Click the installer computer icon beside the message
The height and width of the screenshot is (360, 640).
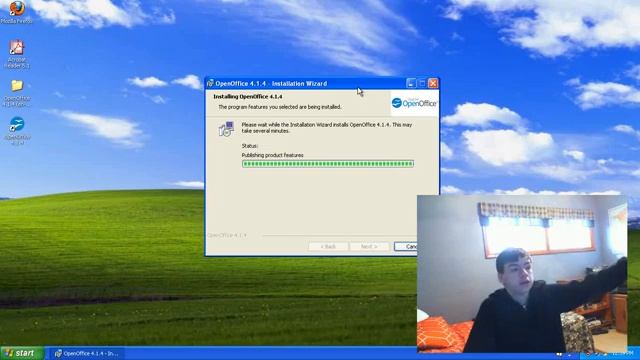pyautogui.click(x=226, y=129)
